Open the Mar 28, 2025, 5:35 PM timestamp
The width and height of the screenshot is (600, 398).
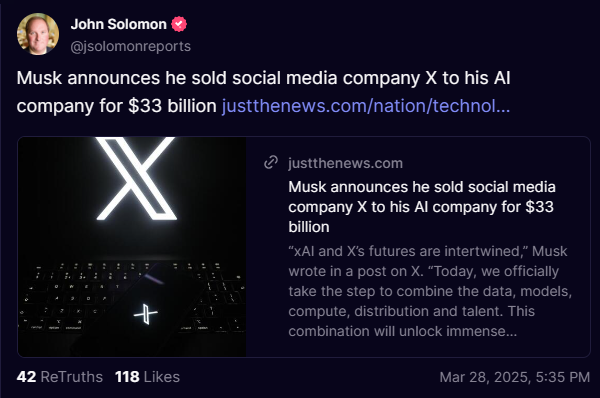tap(515, 377)
